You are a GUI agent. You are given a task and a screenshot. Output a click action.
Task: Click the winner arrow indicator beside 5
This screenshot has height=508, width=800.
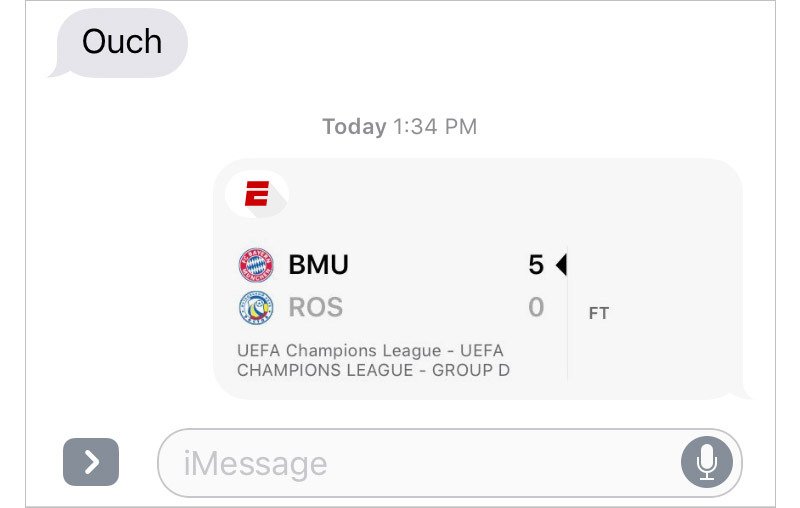561,265
